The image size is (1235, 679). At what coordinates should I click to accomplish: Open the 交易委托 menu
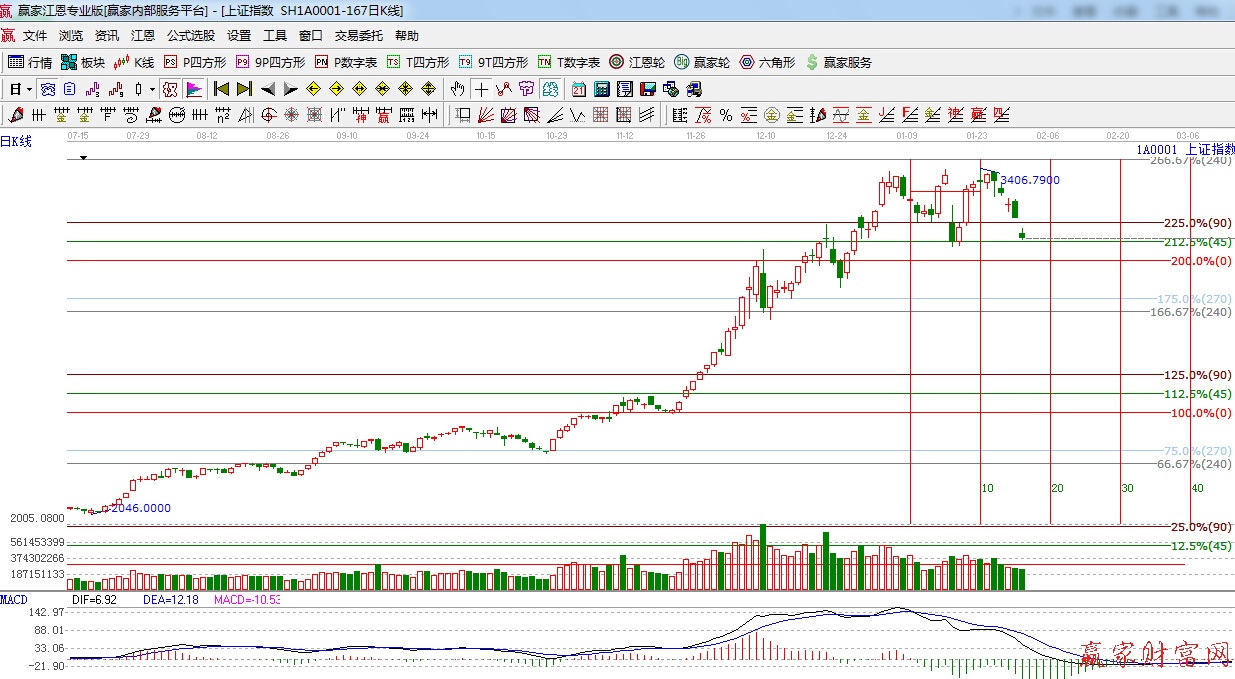(x=358, y=35)
